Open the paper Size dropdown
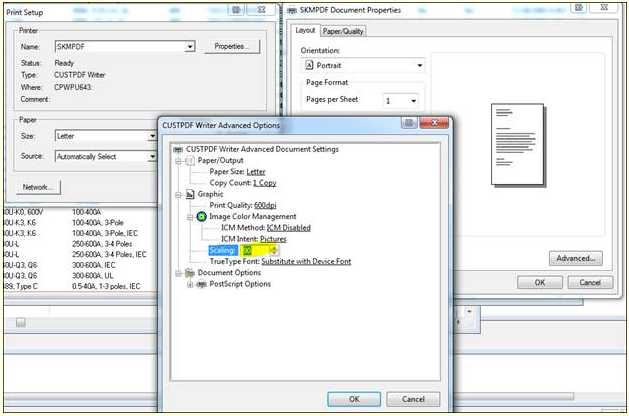The width and height of the screenshot is (629, 416). pyautogui.click(x=152, y=136)
